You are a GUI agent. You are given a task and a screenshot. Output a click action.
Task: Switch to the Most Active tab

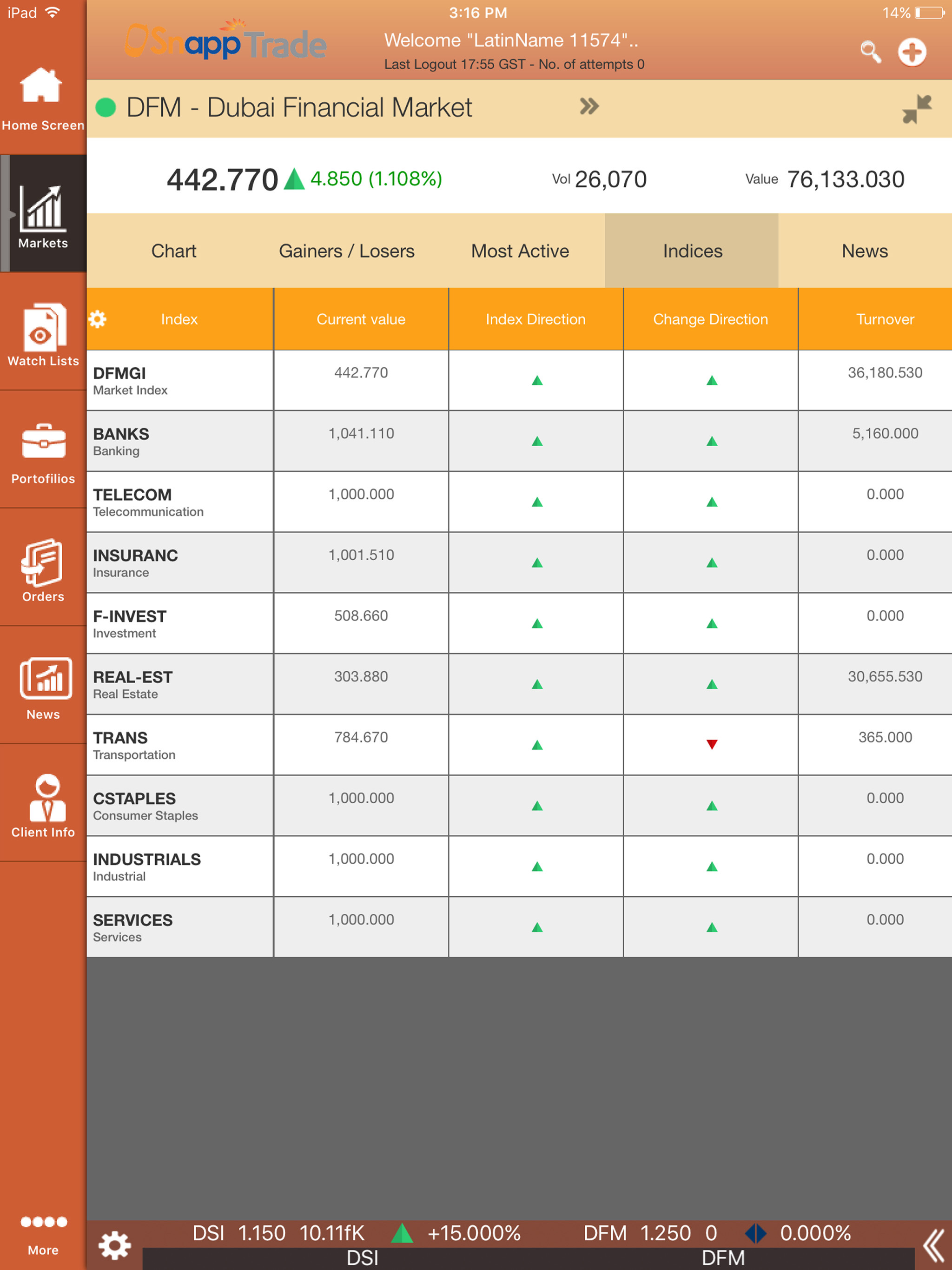pos(520,251)
